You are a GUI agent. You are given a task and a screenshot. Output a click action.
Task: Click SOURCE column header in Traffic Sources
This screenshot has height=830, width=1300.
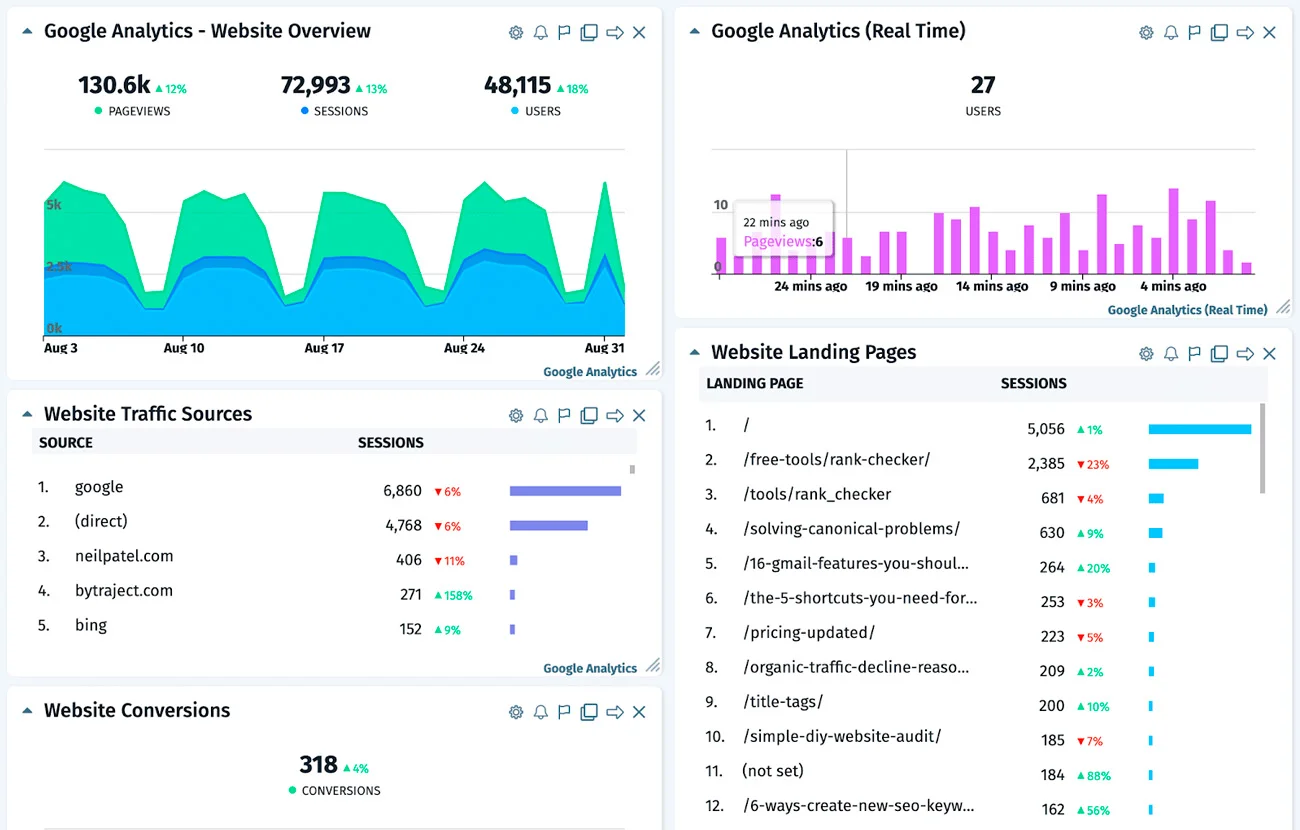pyautogui.click(x=66, y=443)
